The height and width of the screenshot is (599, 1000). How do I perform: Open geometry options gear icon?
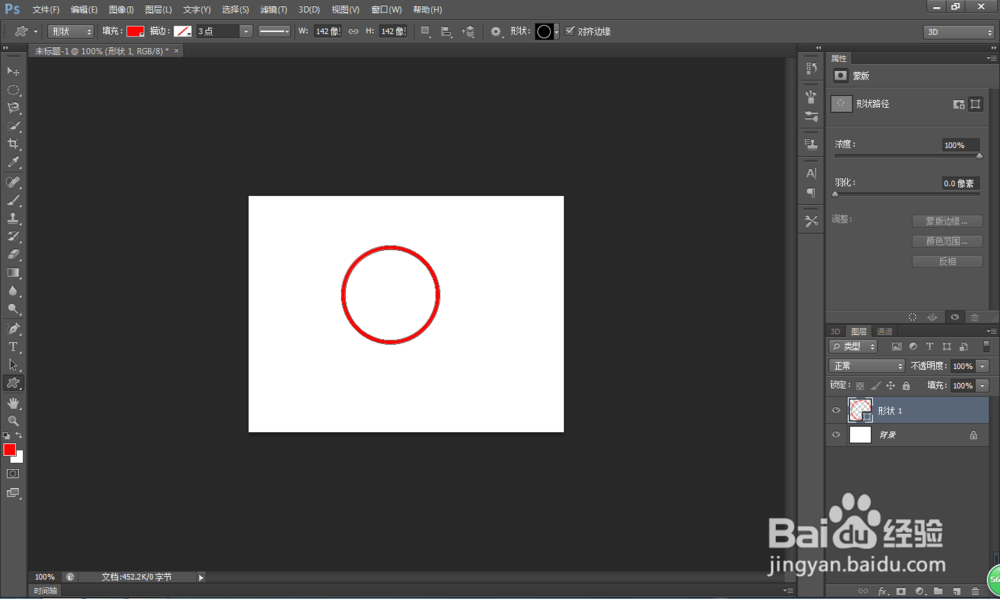[496, 31]
